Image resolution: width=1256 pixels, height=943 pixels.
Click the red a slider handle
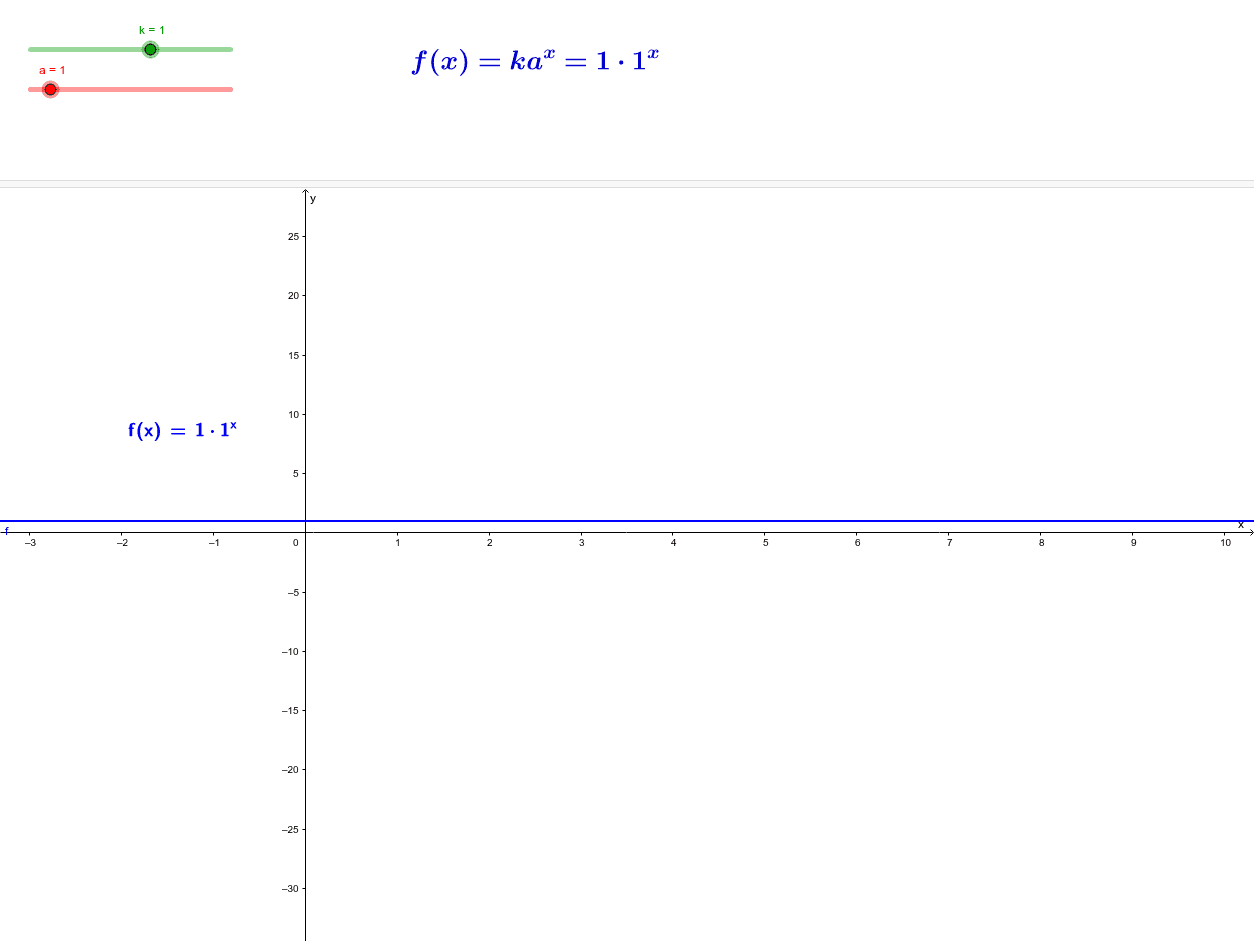pos(51,89)
